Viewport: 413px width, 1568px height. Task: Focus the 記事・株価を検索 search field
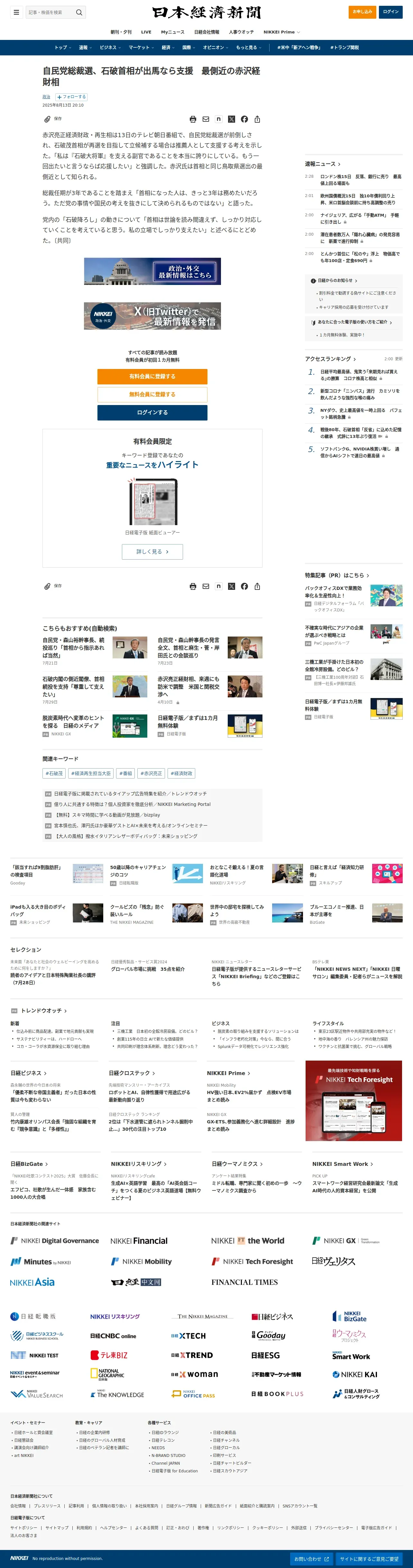pos(50,12)
